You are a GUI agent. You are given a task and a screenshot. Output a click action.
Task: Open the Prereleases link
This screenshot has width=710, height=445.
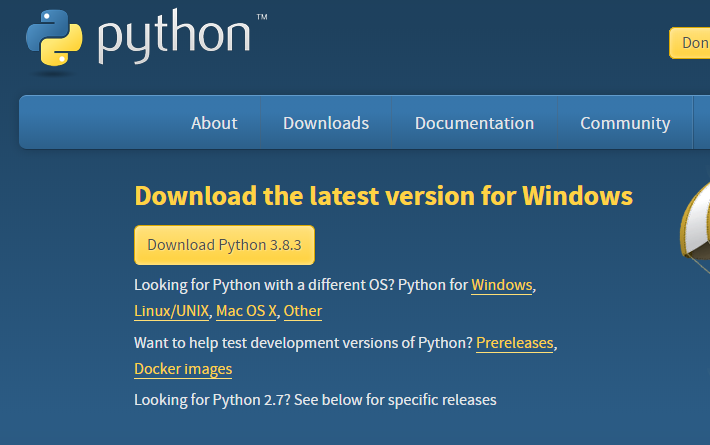pyautogui.click(x=515, y=343)
